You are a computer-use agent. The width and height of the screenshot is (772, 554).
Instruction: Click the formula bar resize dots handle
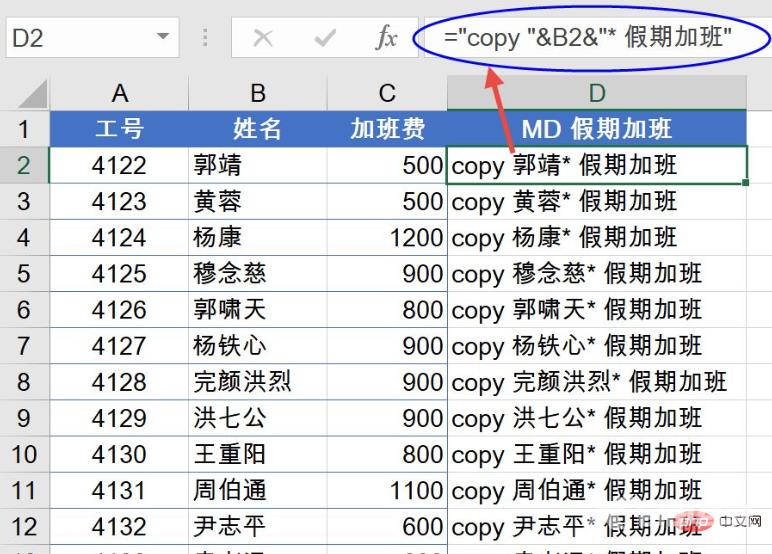click(x=205, y=38)
